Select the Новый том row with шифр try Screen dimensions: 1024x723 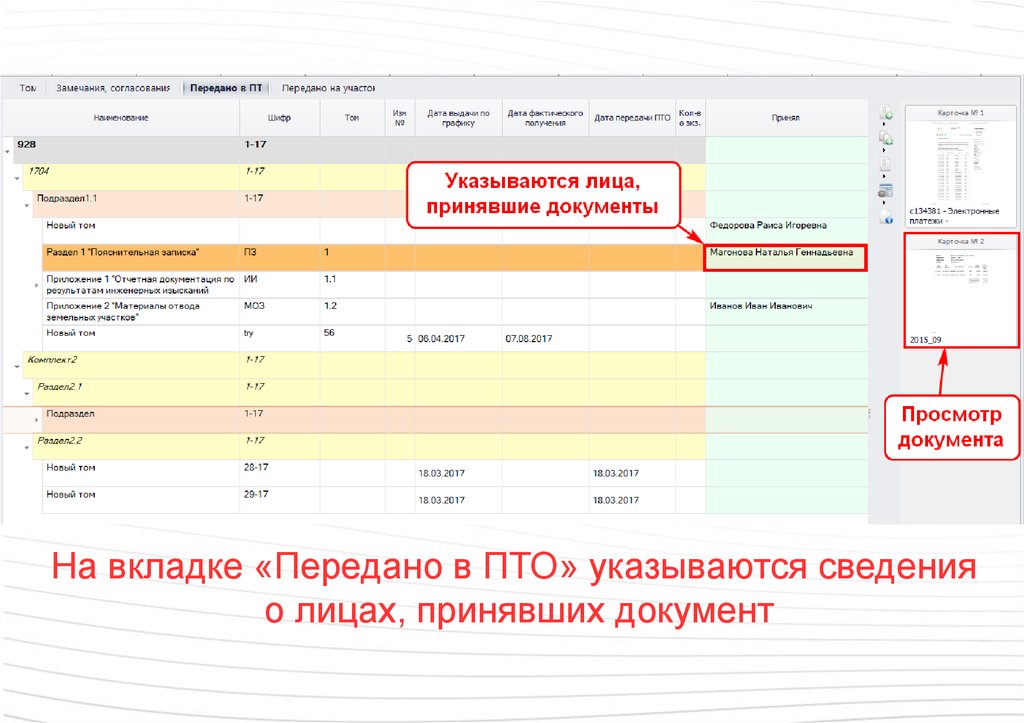pos(455,338)
